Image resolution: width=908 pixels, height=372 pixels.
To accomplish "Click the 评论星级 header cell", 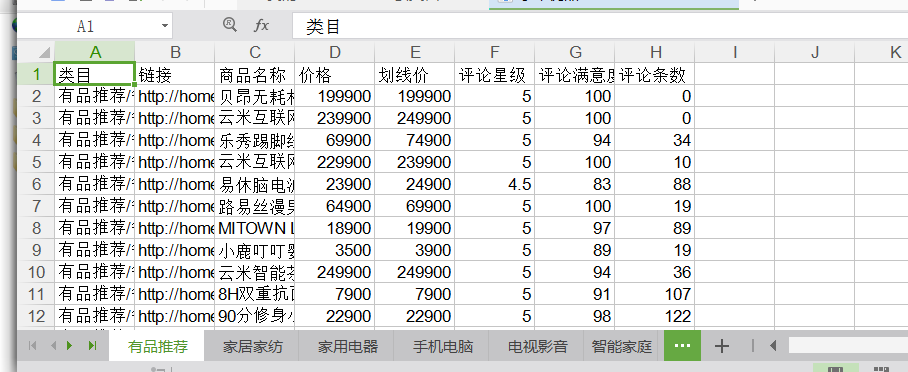I will tap(495, 74).
